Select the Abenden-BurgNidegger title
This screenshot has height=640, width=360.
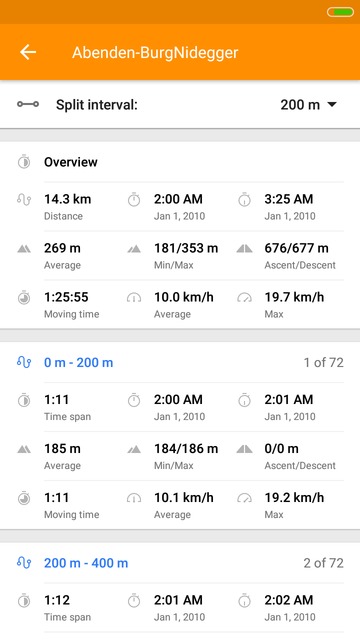pos(155,53)
